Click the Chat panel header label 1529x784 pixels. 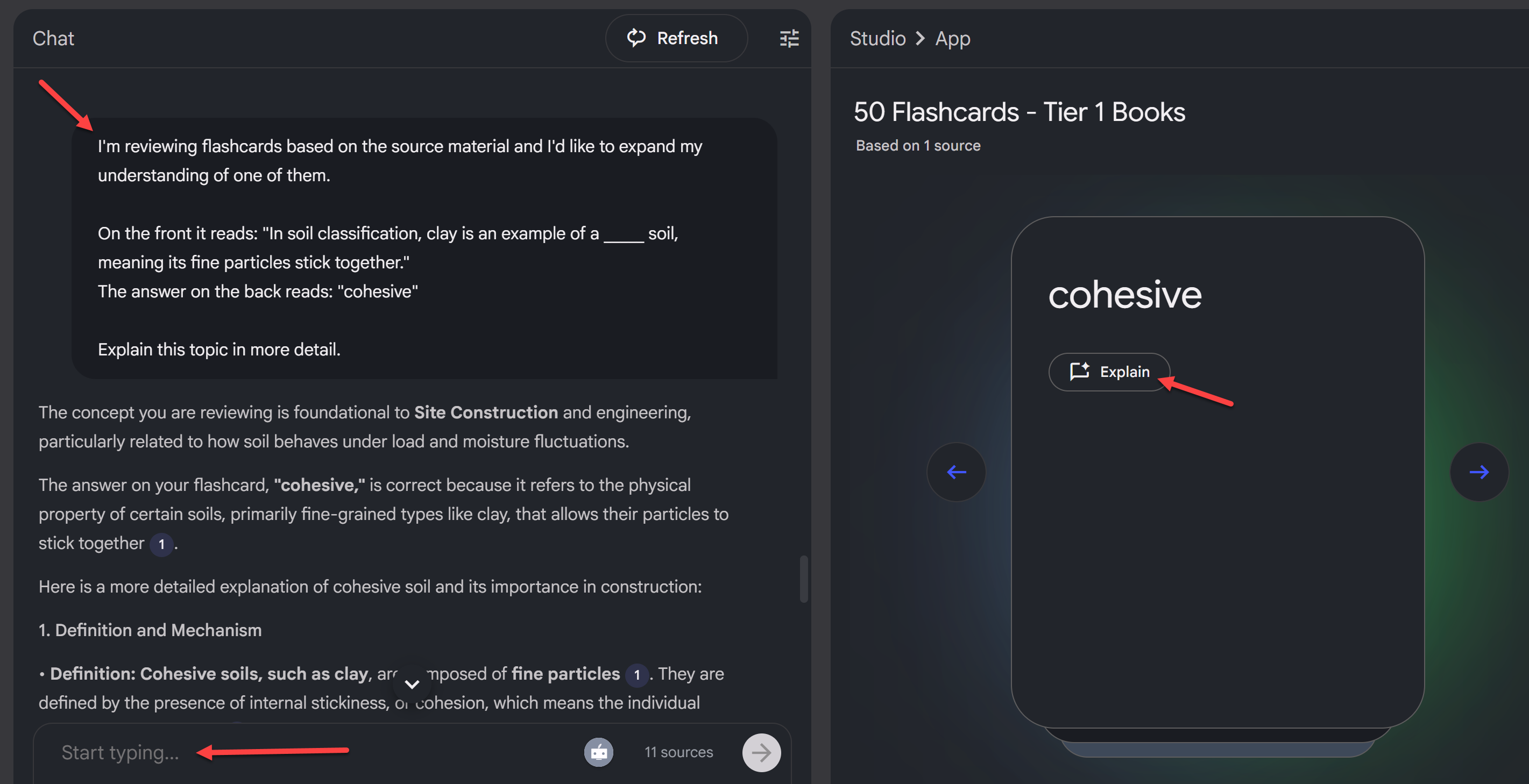[x=53, y=39]
